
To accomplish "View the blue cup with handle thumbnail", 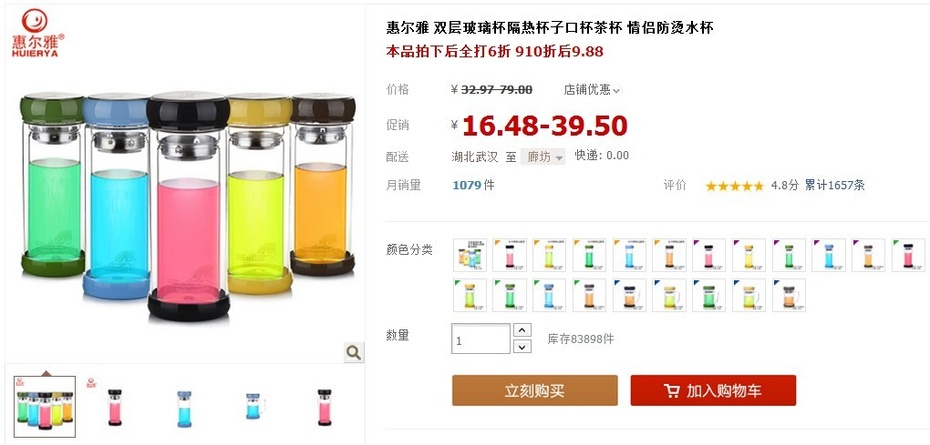I will (x=255, y=406).
